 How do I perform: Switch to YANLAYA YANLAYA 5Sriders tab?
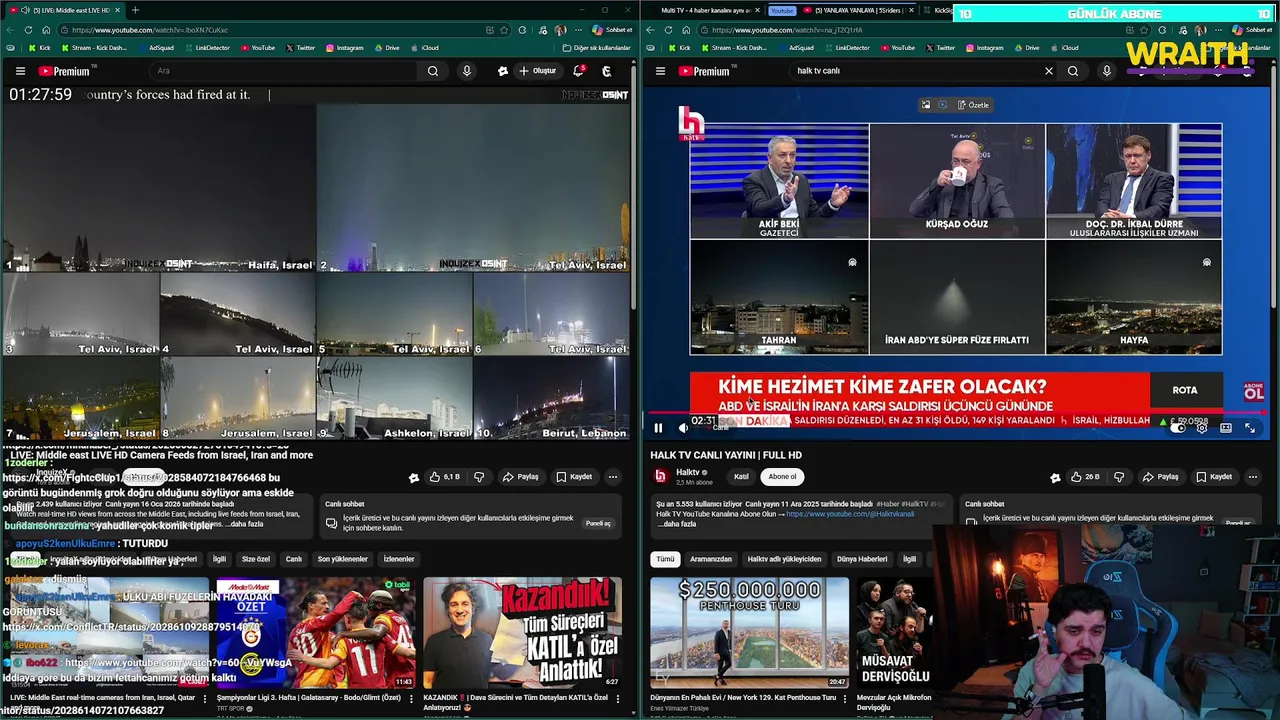[858, 10]
